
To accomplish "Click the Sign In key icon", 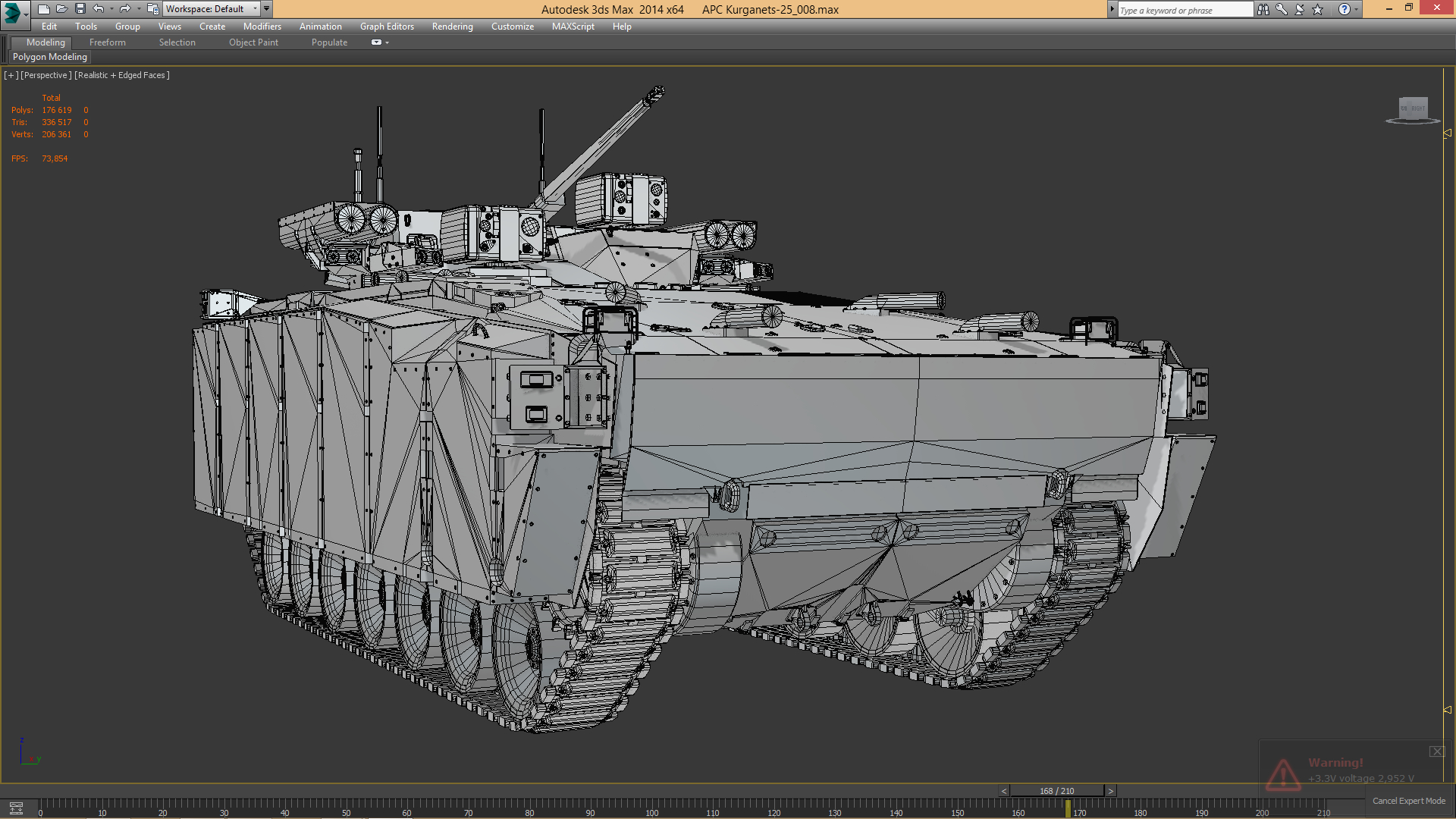I will tap(1282, 9).
